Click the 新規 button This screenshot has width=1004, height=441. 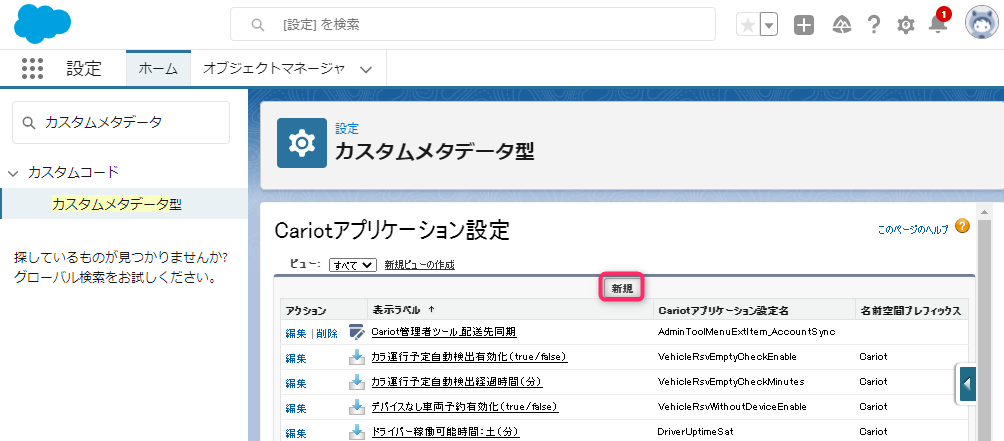pyautogui.click(x=622, y=289)
